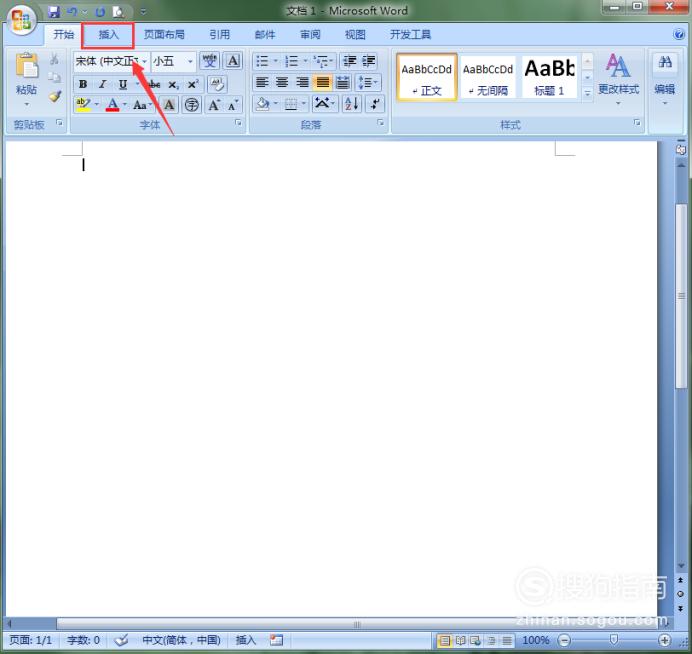The image size is (692, 654).
Task: Apply subscript formatting
Action: click(x=173, y=85)
